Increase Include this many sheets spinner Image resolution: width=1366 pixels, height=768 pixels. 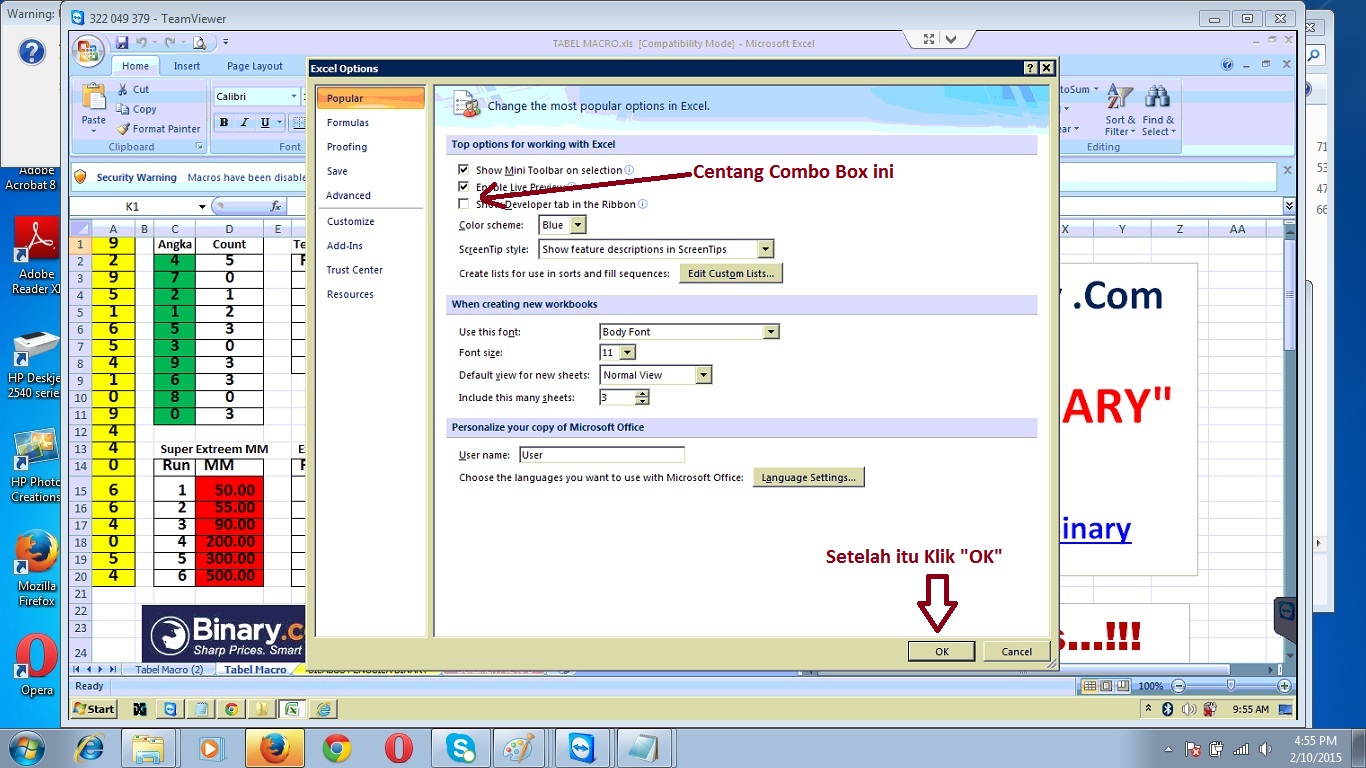642,393
